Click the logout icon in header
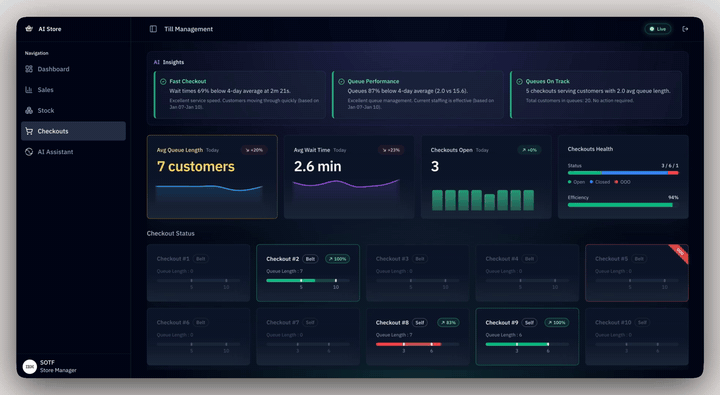The height and width of the screenshot is (395, 720). pyautogui.click(x=685, y=29)
